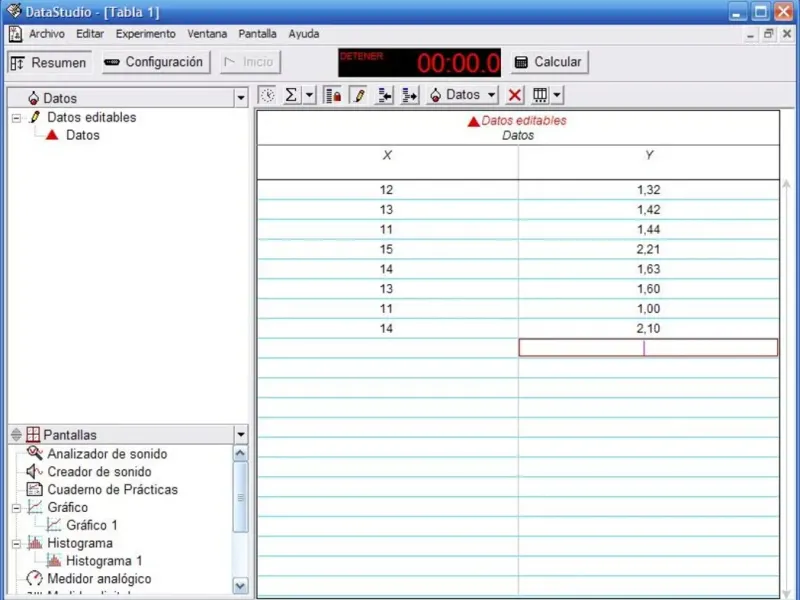Open the Ayuda menu

tap(304, 34)
